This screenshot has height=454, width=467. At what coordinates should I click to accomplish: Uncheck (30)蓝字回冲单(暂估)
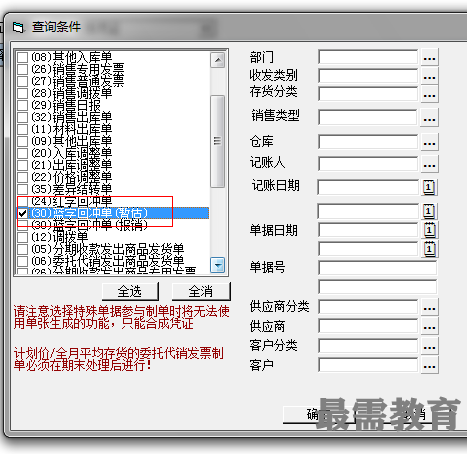(x=22, y=213)
